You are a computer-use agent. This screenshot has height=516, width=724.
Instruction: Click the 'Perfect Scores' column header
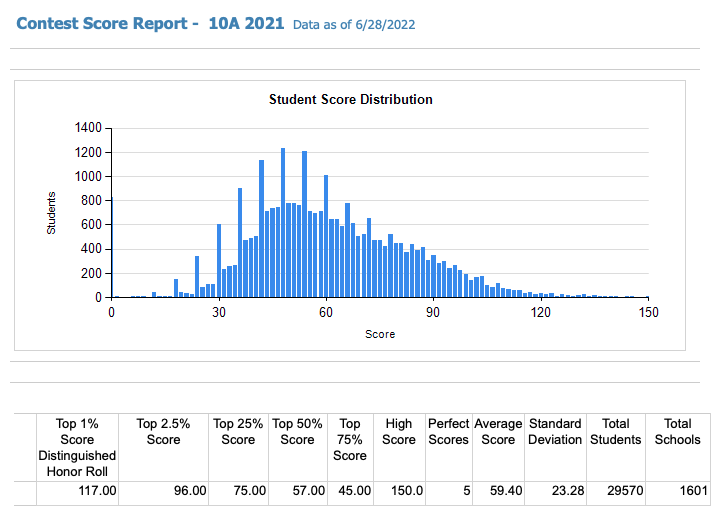(x=448, y=447)
